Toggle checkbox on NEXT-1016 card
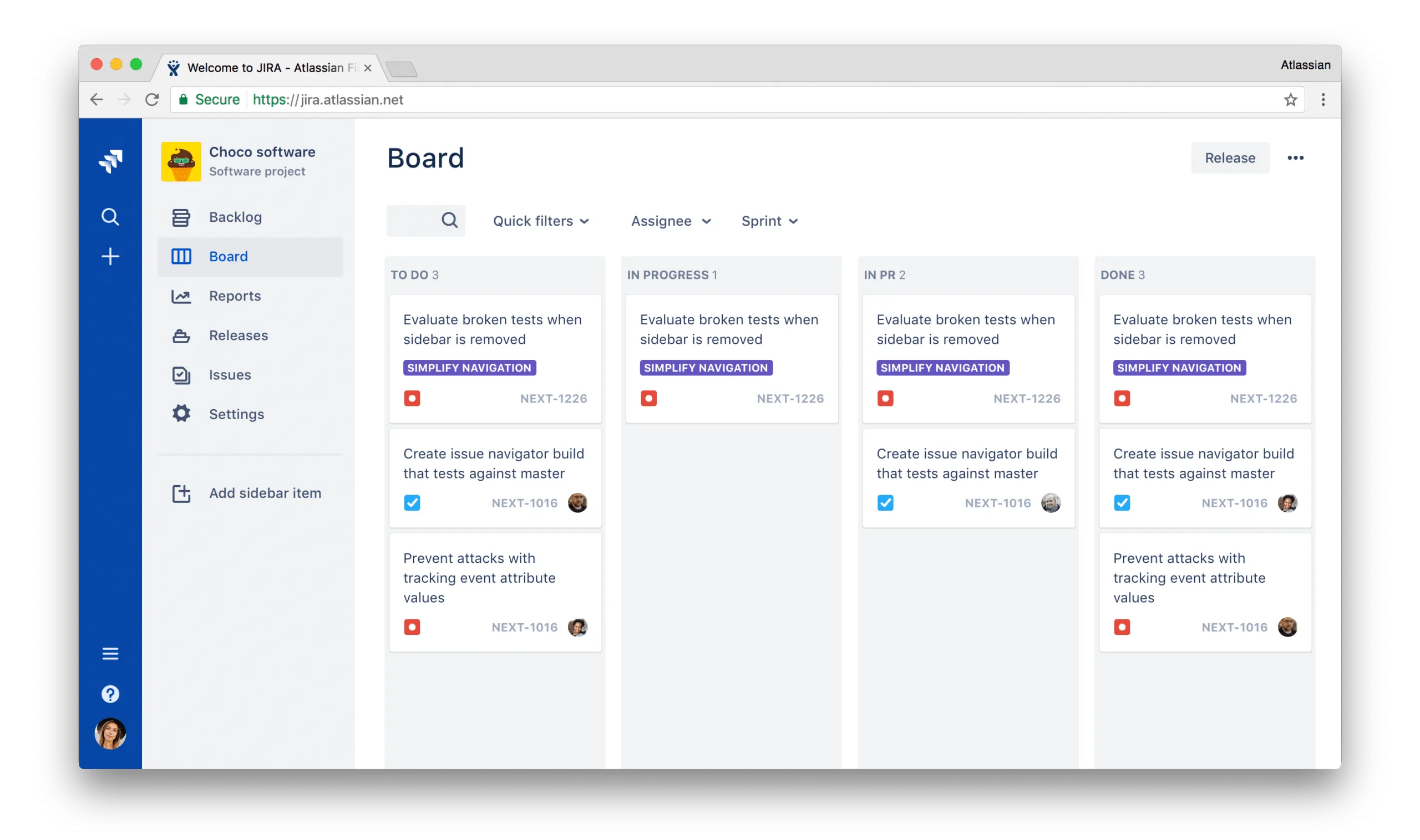Viewport: 1420px width, 840px height. pyautogui.click(x=412, y=503)
